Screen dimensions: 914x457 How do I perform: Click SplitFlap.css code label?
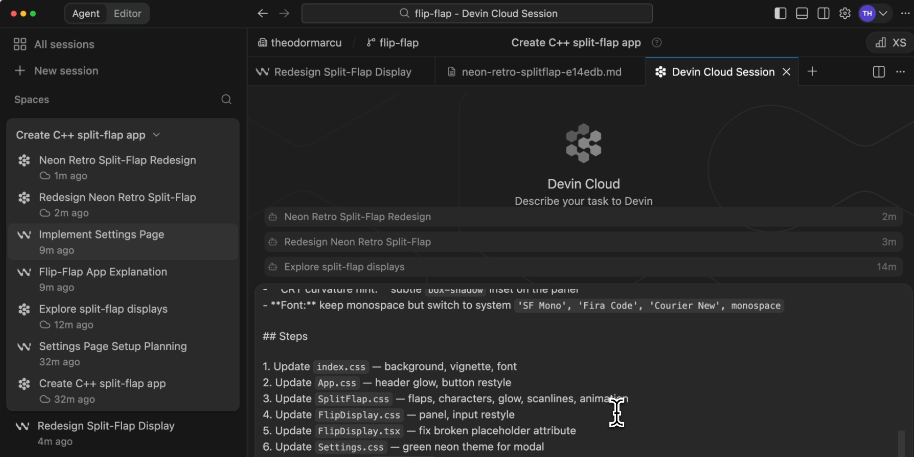[353, 399]
